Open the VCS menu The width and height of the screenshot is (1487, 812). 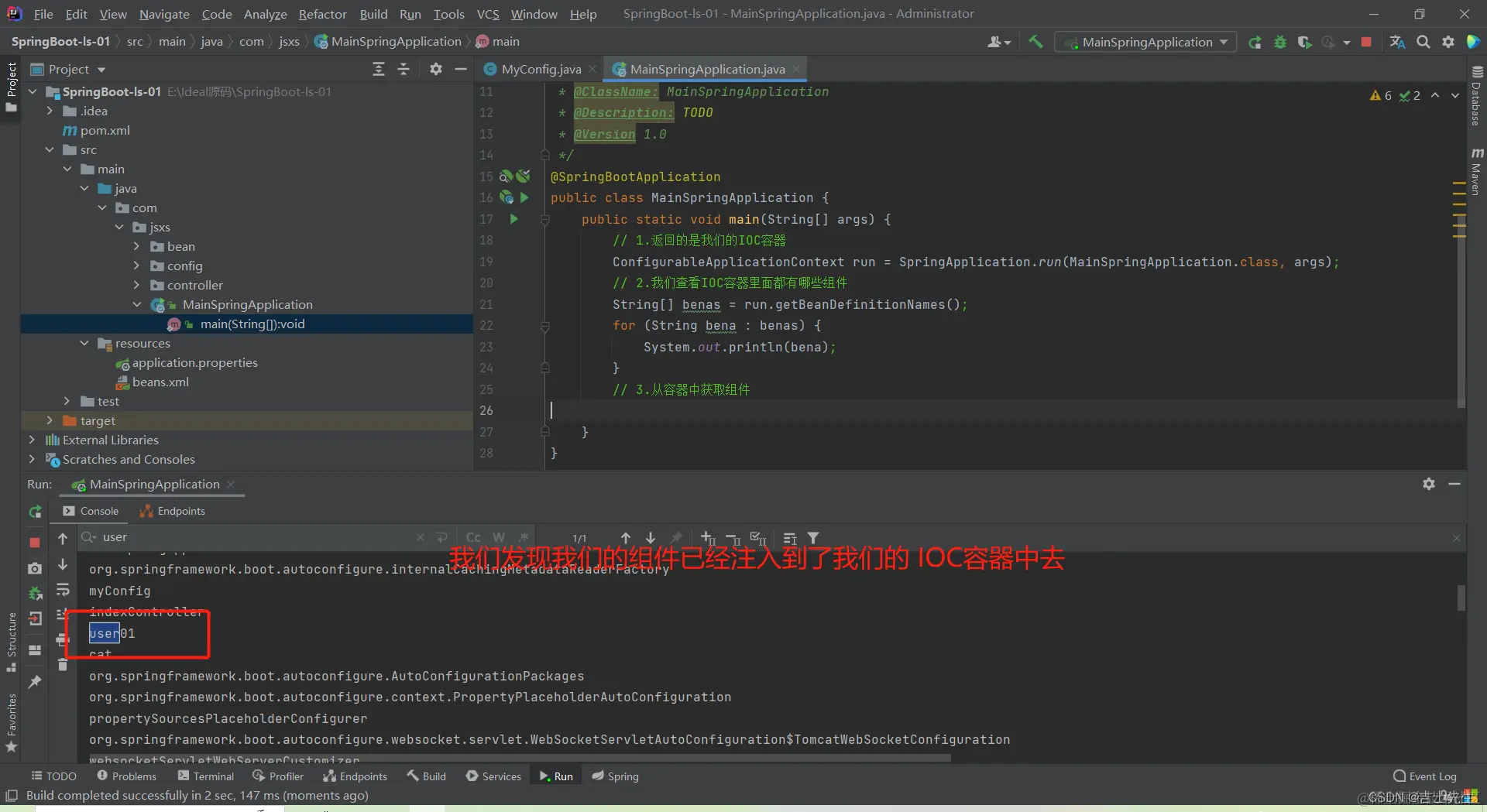[488, 14]
